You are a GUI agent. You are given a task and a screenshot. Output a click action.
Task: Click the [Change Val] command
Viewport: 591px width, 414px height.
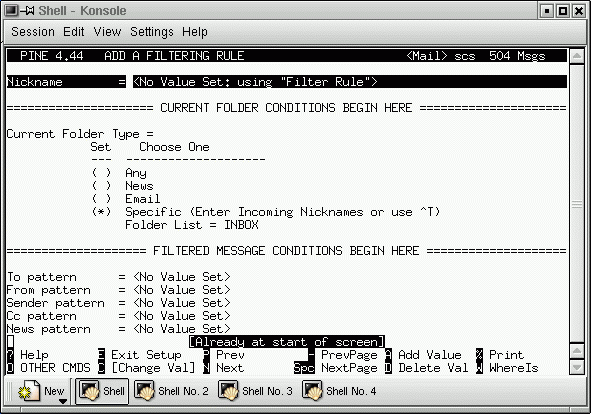pyautogui.click(x=147, y=368)
